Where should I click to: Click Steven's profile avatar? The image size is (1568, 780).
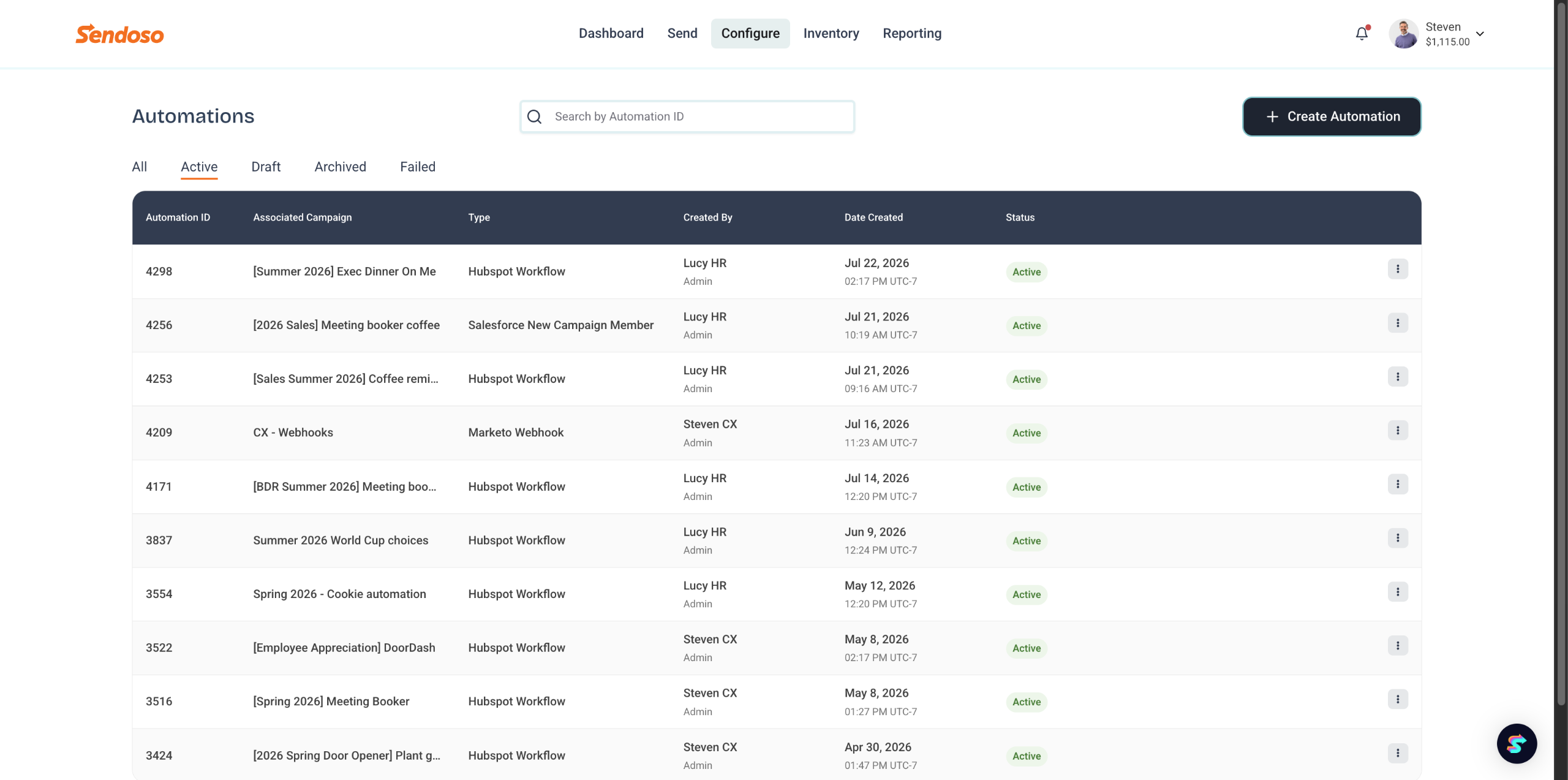1404,34
